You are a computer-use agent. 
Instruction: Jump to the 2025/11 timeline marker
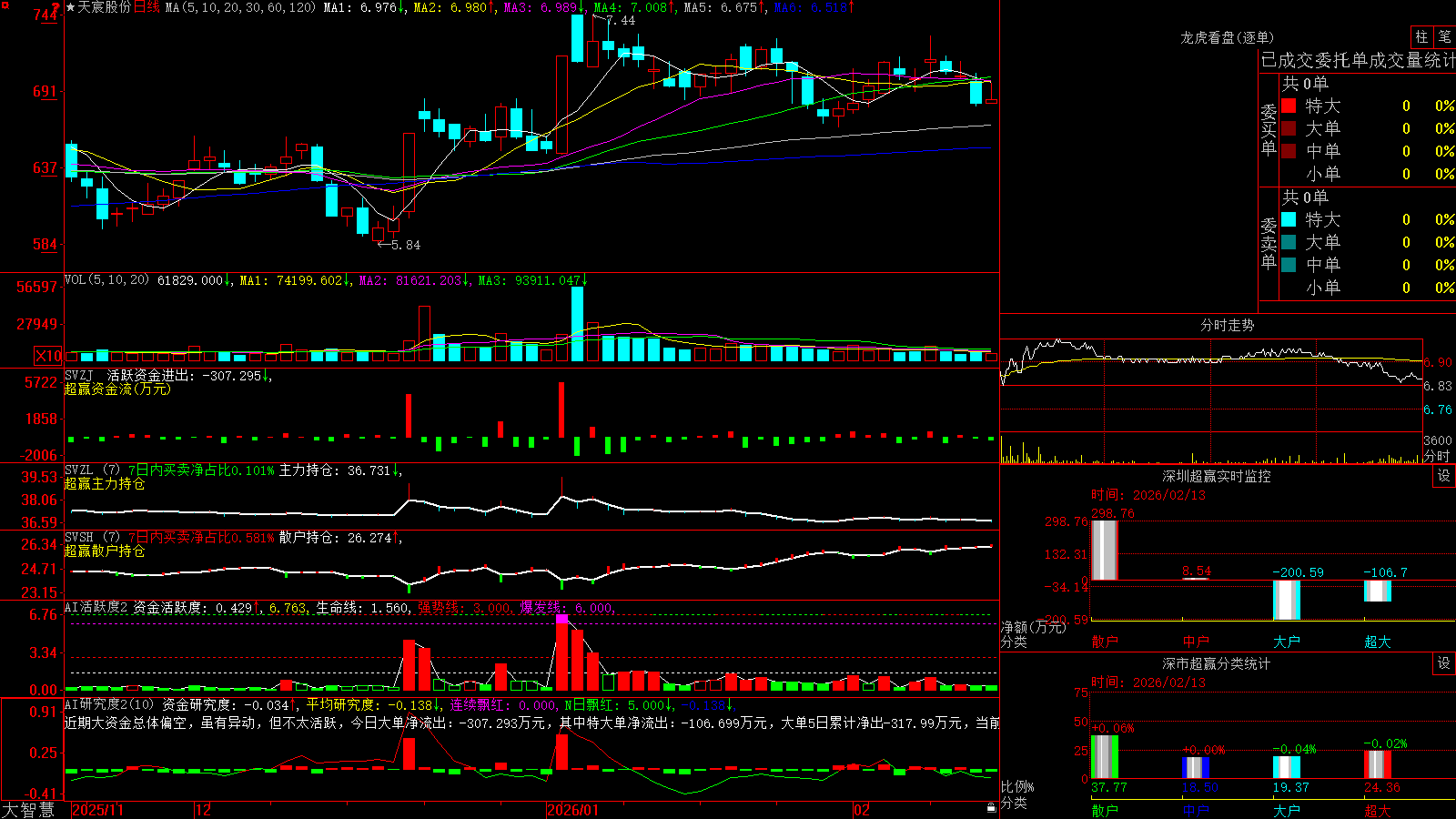coord(97,810)
